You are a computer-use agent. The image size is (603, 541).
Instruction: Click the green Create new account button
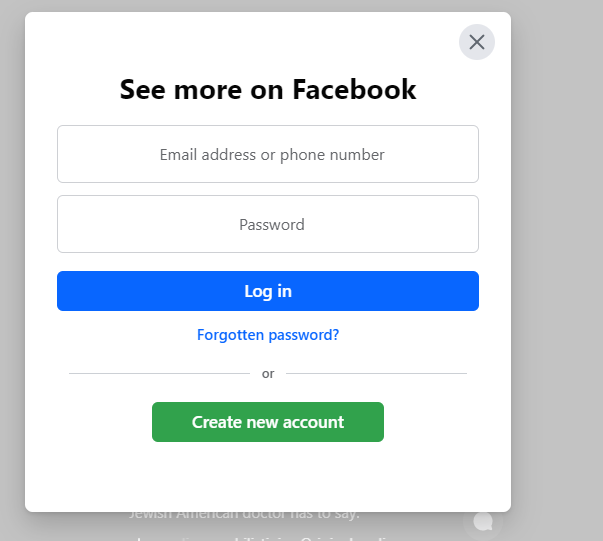tap(268, 422)
